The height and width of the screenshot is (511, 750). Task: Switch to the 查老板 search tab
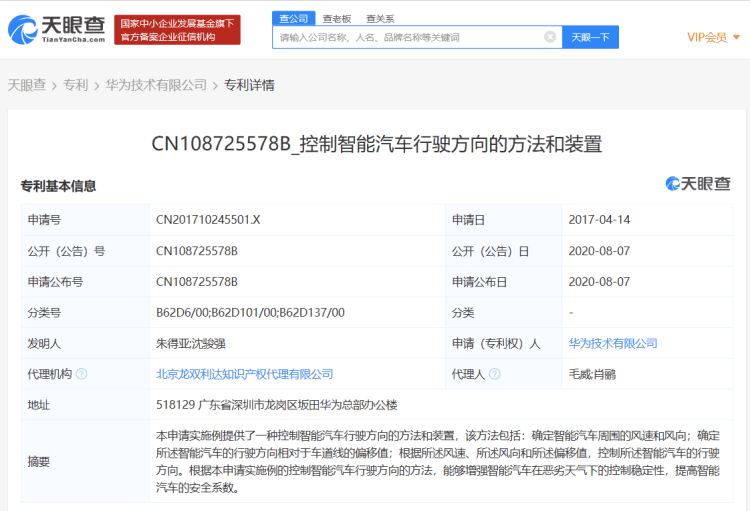pos(337,19)
